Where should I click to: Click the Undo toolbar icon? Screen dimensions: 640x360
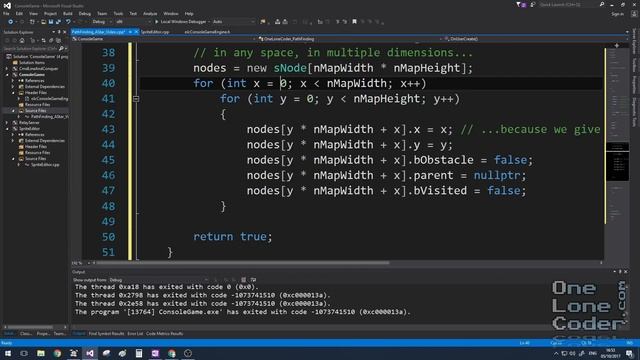(68, 22)
